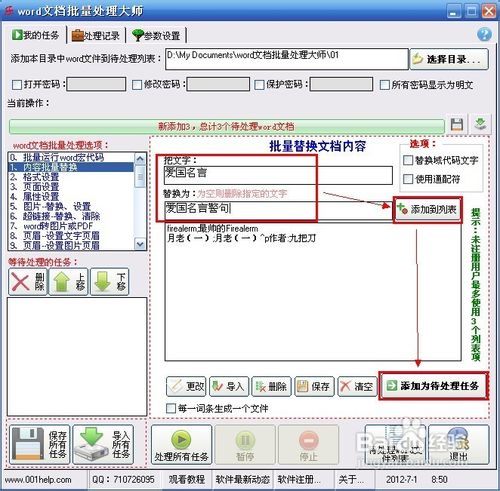Image resolution: width=500 pixels, height=491 pixels.
Task: Enable the 修改密码 checkbox
Action: click(x=137, y=85)
